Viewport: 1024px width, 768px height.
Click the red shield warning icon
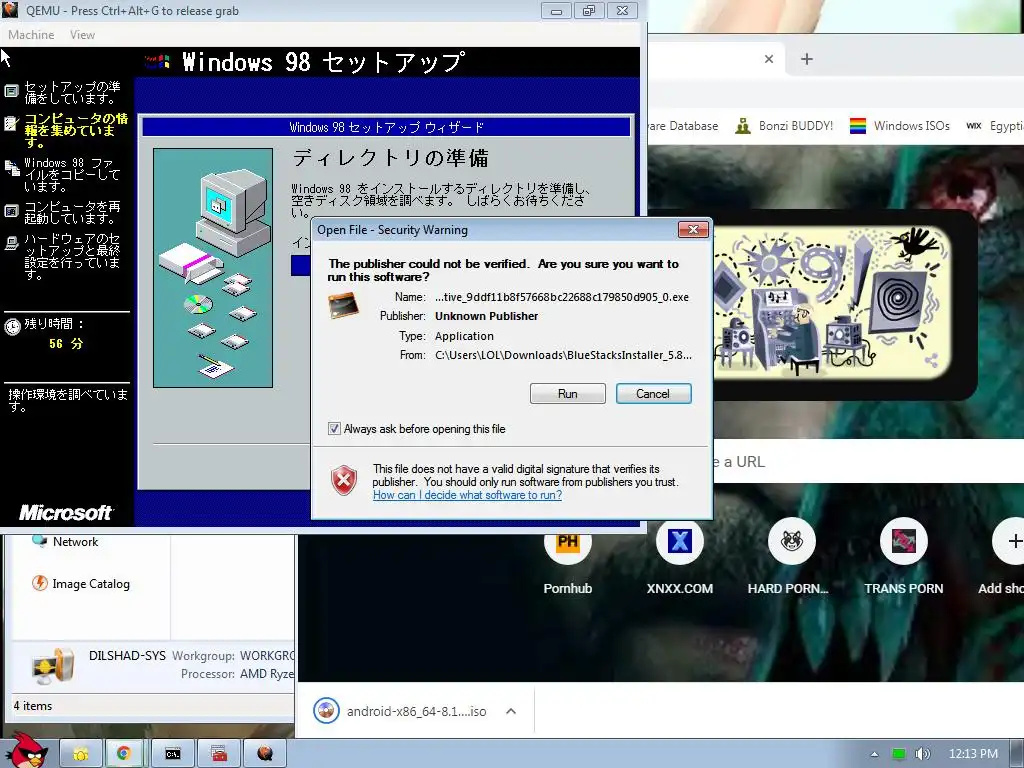344,481
